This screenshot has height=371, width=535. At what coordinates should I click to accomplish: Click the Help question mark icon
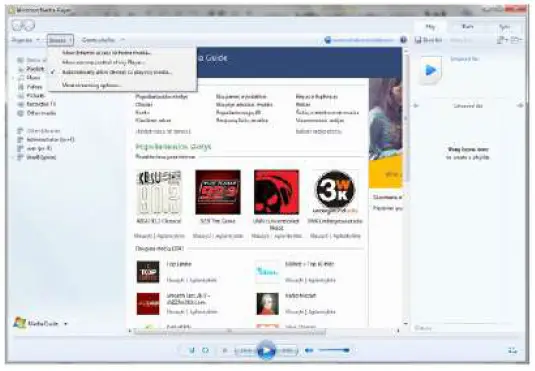click(403, 40)
